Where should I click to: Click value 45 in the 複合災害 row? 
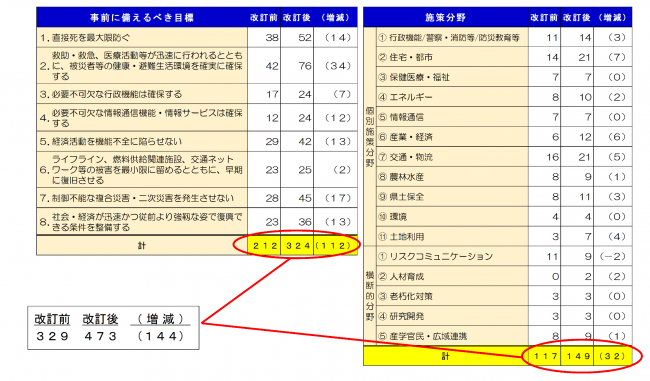coord(305,198)
